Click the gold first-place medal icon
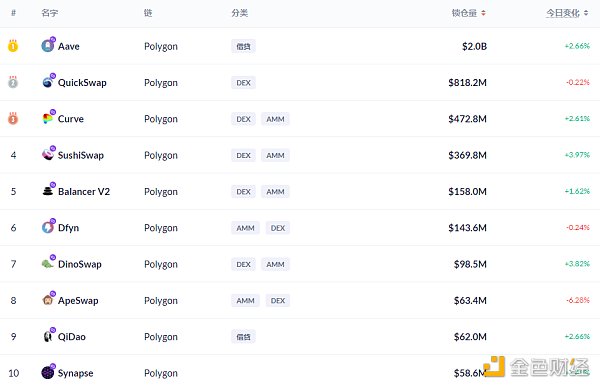This screenshot has height=388, width=600. [13, 46]
